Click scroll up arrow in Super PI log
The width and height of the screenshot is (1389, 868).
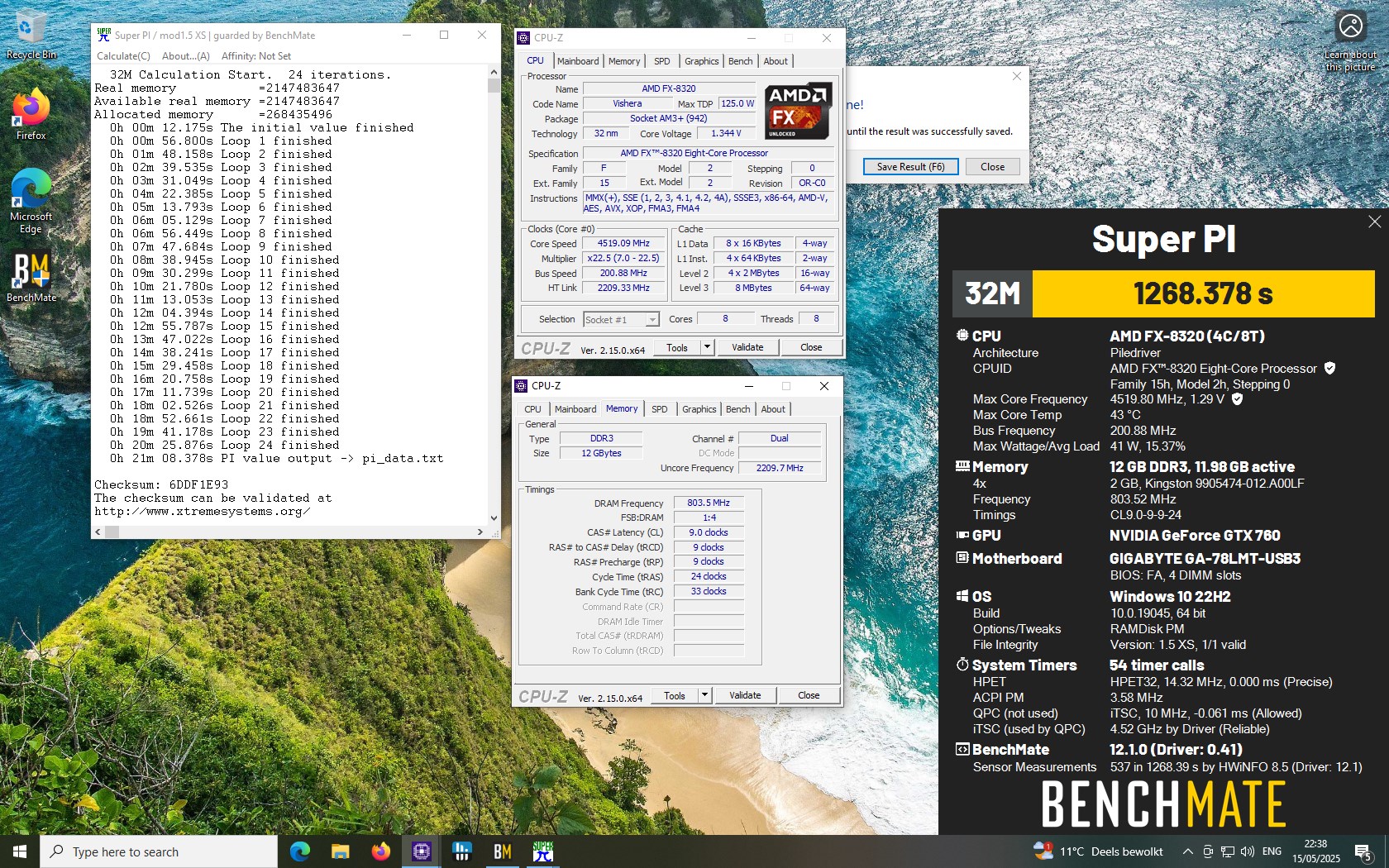point(494,73)
